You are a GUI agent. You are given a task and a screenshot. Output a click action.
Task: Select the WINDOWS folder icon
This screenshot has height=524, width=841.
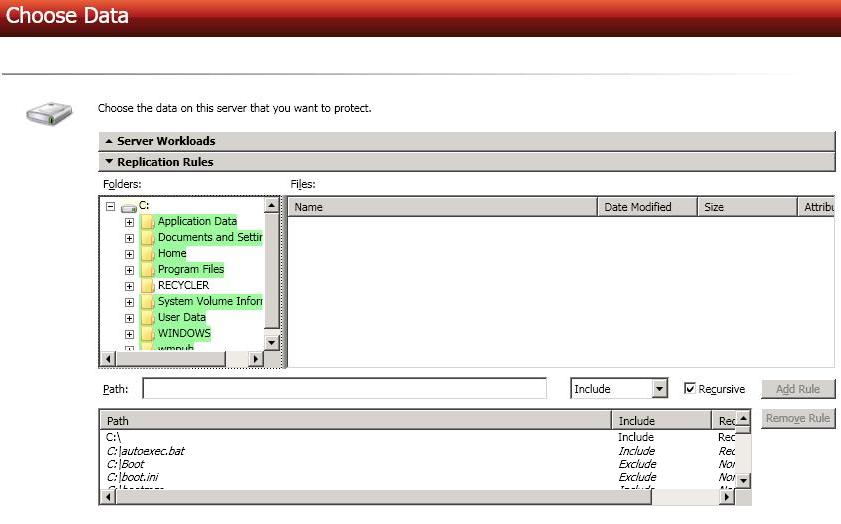[147, 334]
